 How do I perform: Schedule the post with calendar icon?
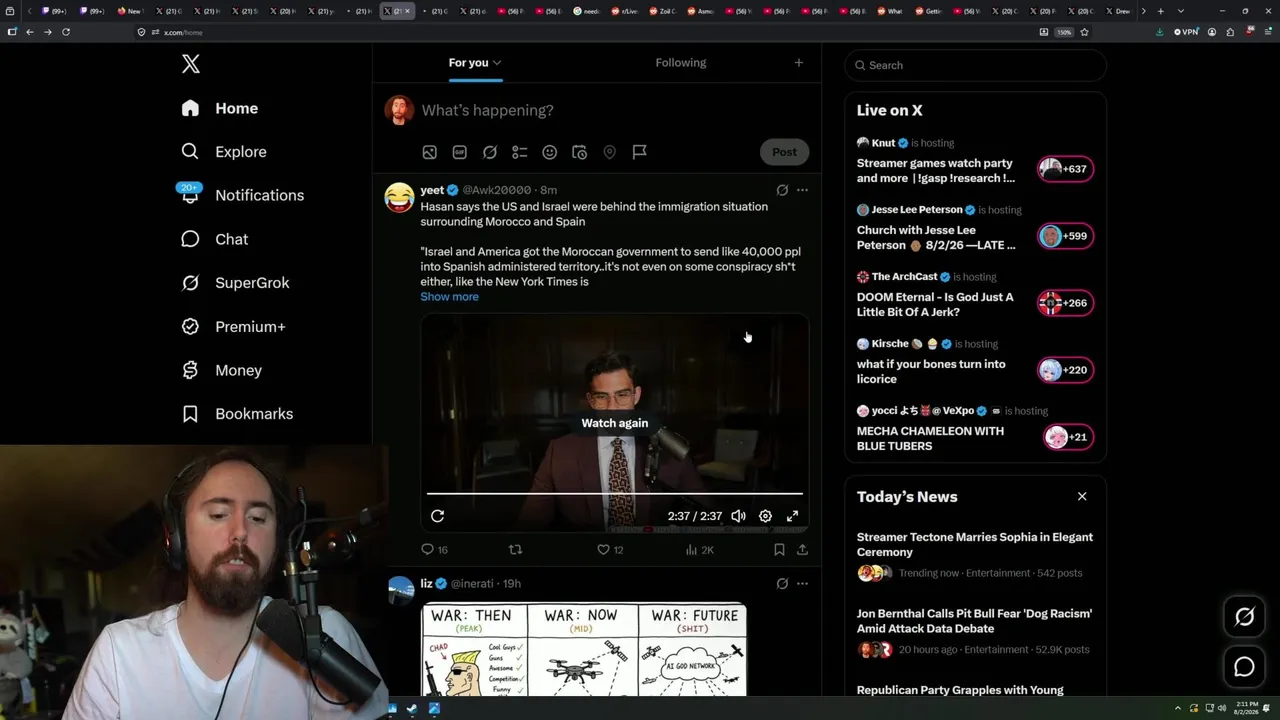(579, 152)
